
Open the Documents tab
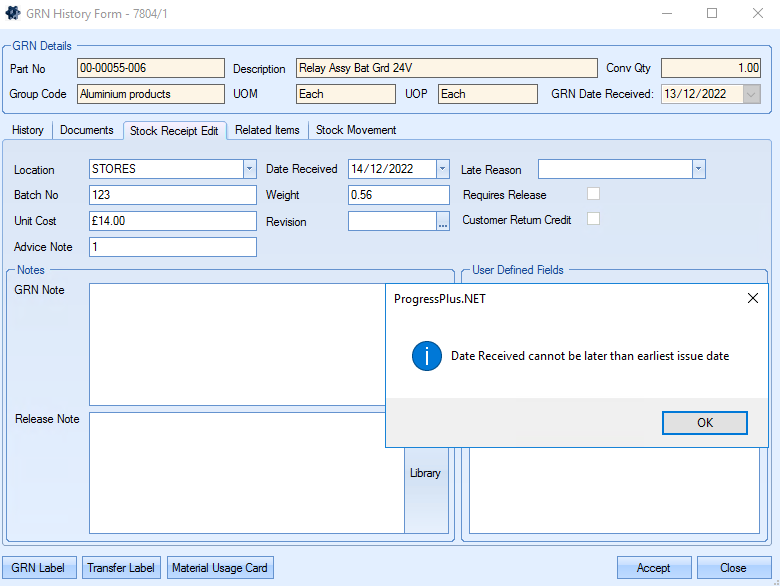point(87,130)
